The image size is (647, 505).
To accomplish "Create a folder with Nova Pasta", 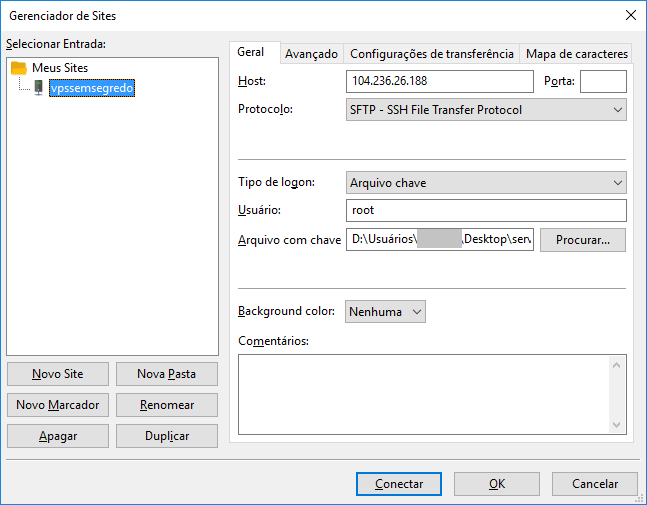I will 166,374.
